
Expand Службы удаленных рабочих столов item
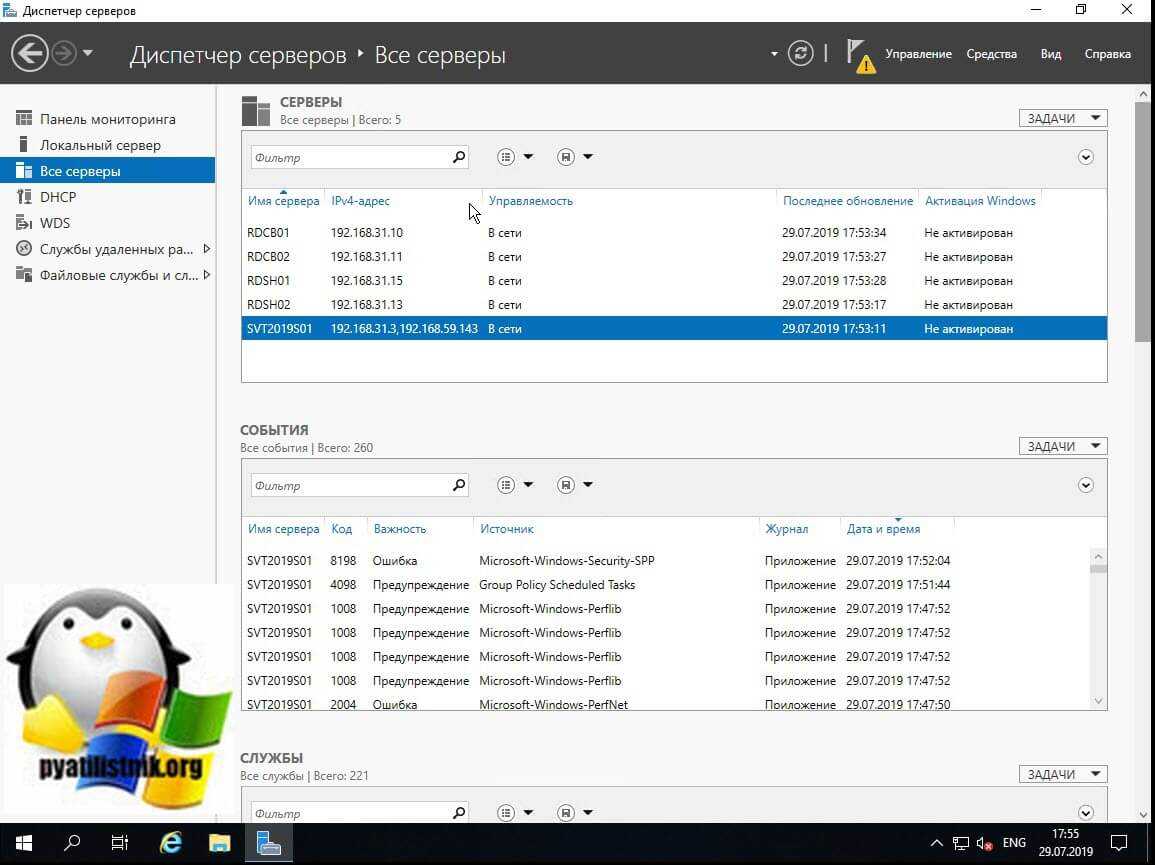coord(207,249)
